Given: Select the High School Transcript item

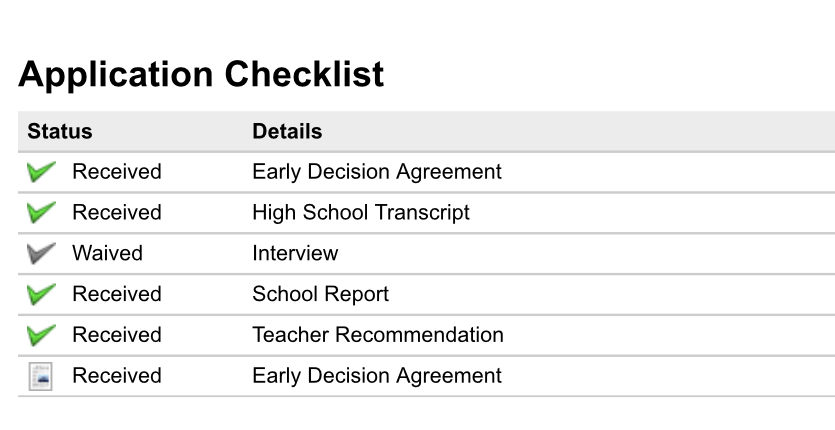Looking at the screenshot, I should coord(361,213).
